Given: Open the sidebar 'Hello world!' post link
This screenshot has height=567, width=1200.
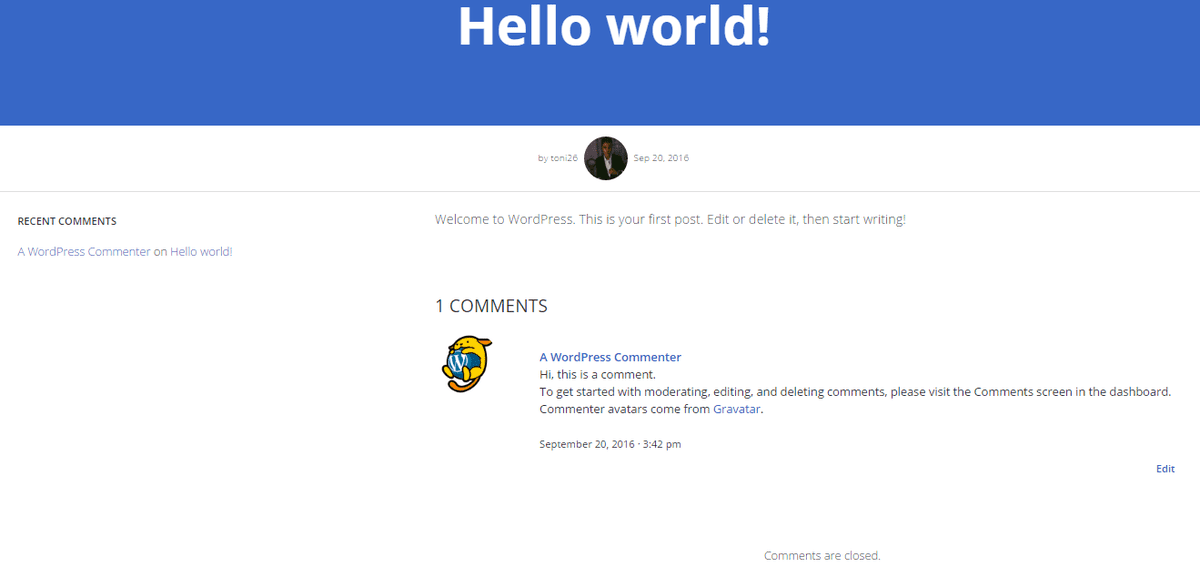Looking at the screenshot, I should (201, 252).
